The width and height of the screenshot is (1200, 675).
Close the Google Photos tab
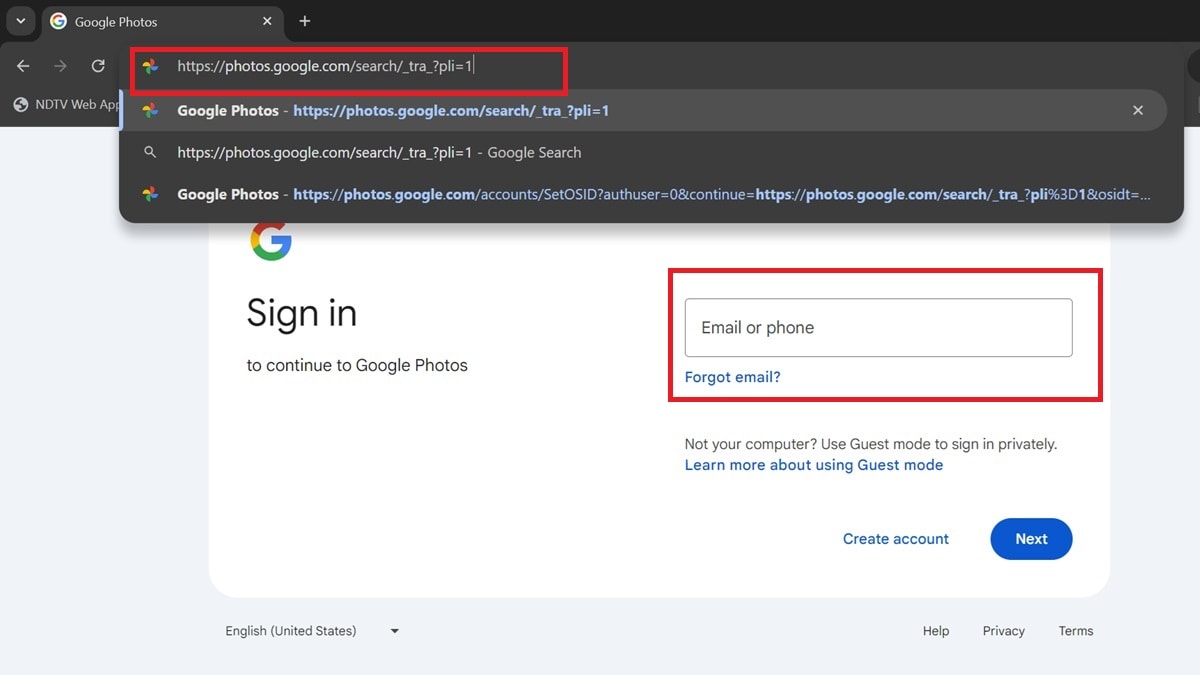(267, 21)
